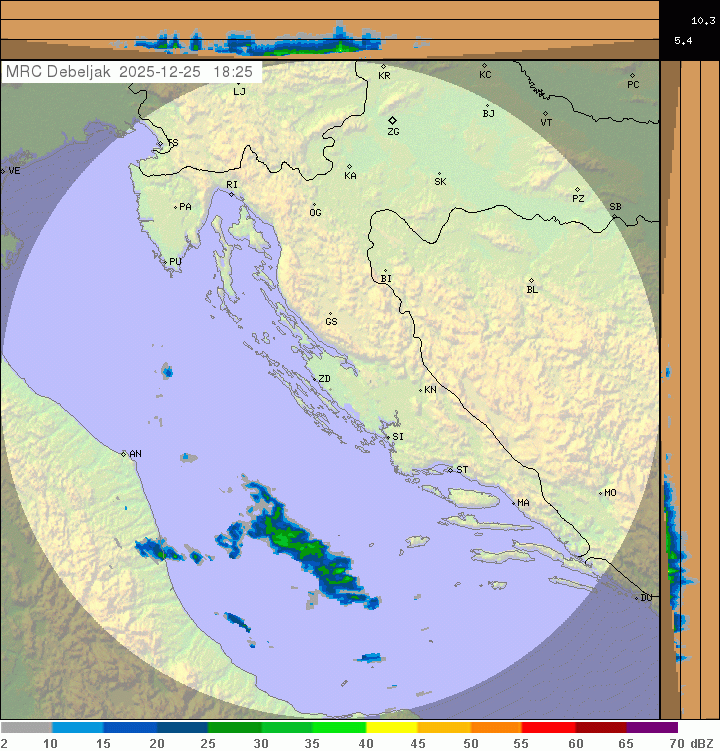Viewport: 720px width, 751px height.
Task: Click the BL Banja Luka marker
Action: [x=531, y=281]
